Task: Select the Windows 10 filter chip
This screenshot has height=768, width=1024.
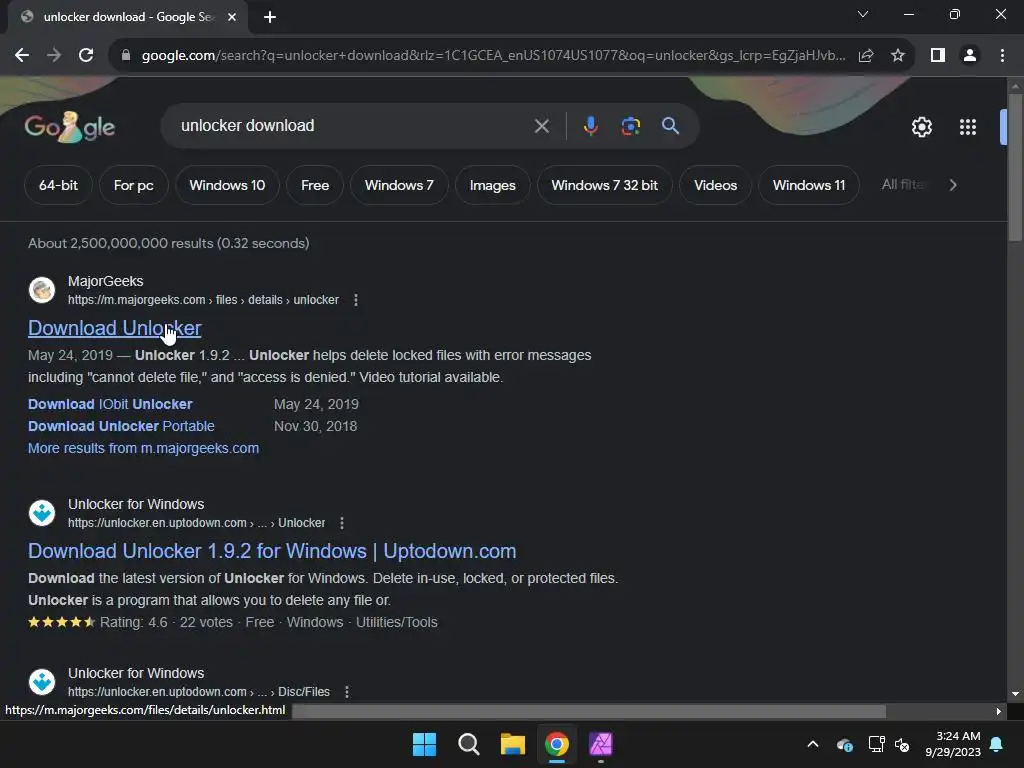Action: pos(227,185)
